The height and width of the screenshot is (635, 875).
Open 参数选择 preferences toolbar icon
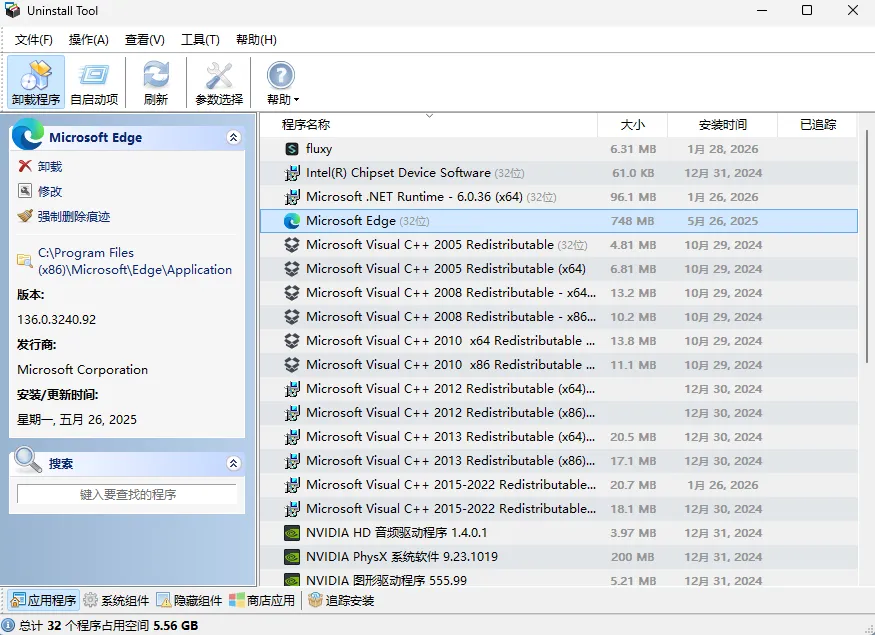pyautogui.click(x=219, y=83)
